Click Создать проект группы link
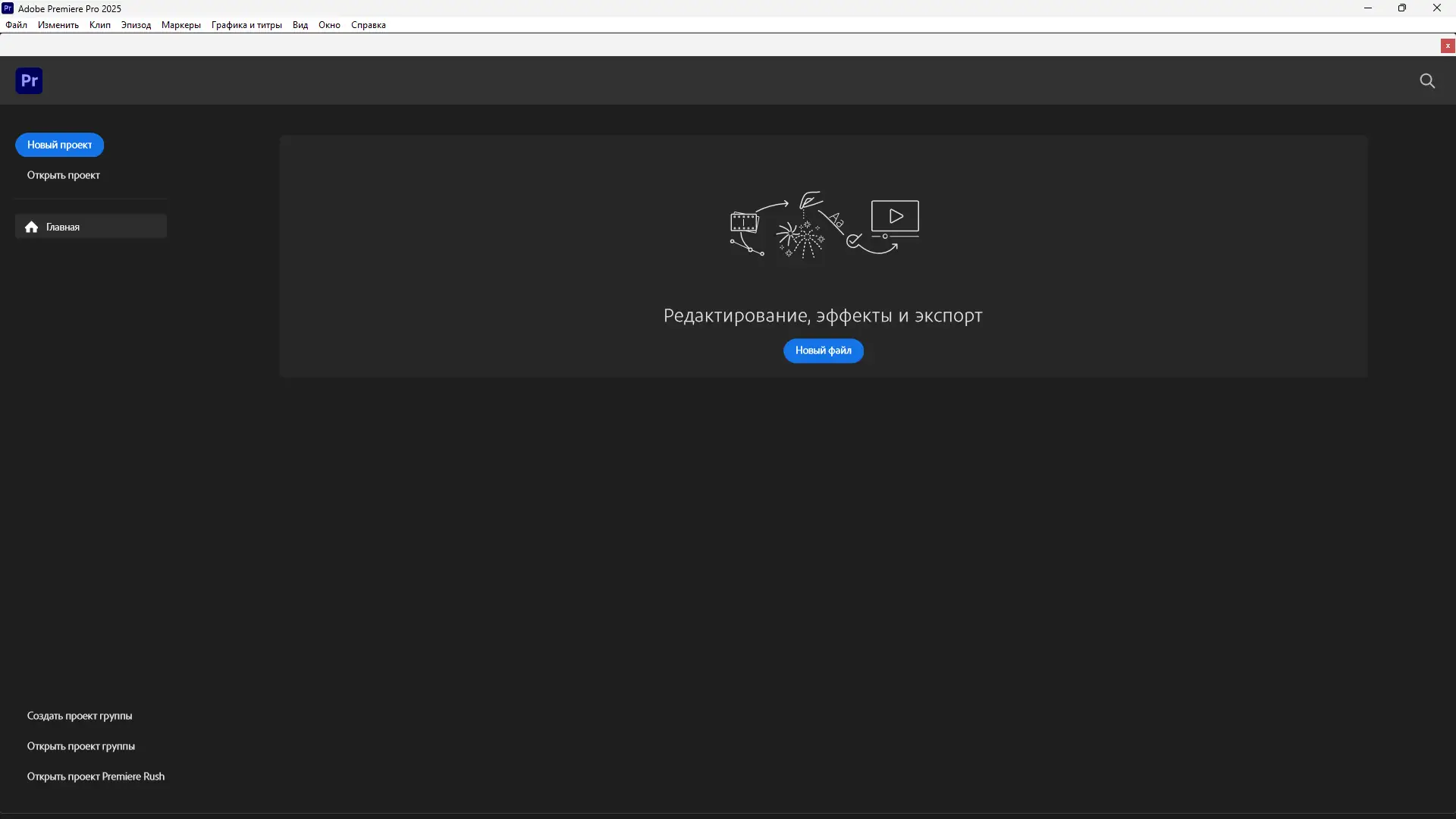 pyautogui.click(x=80, y=716)
